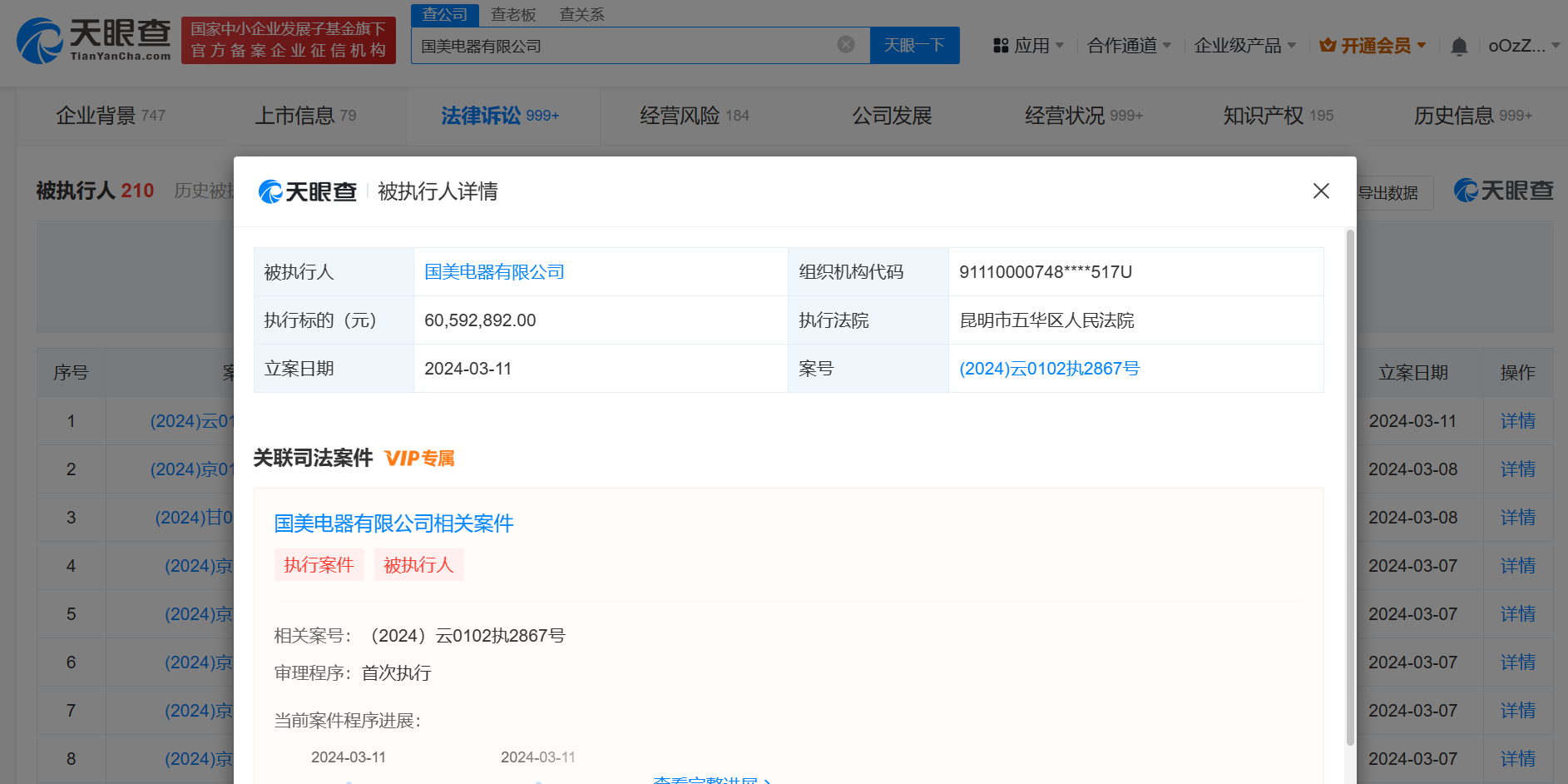The height and width of the screenshot is (784, 1568).
Task: Click the 2024-03-11 filing date value in dialog
Action: [468, 369]
